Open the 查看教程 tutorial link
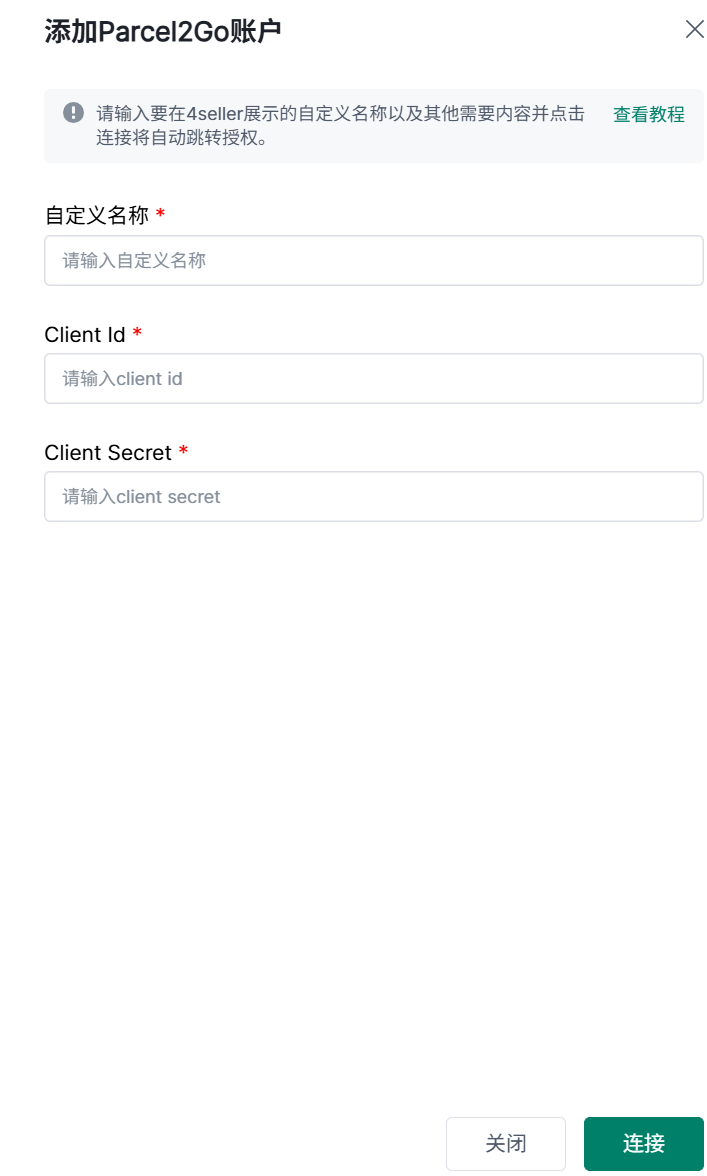The width and height of the screenshot is (707, 1176). click(649, 115)
